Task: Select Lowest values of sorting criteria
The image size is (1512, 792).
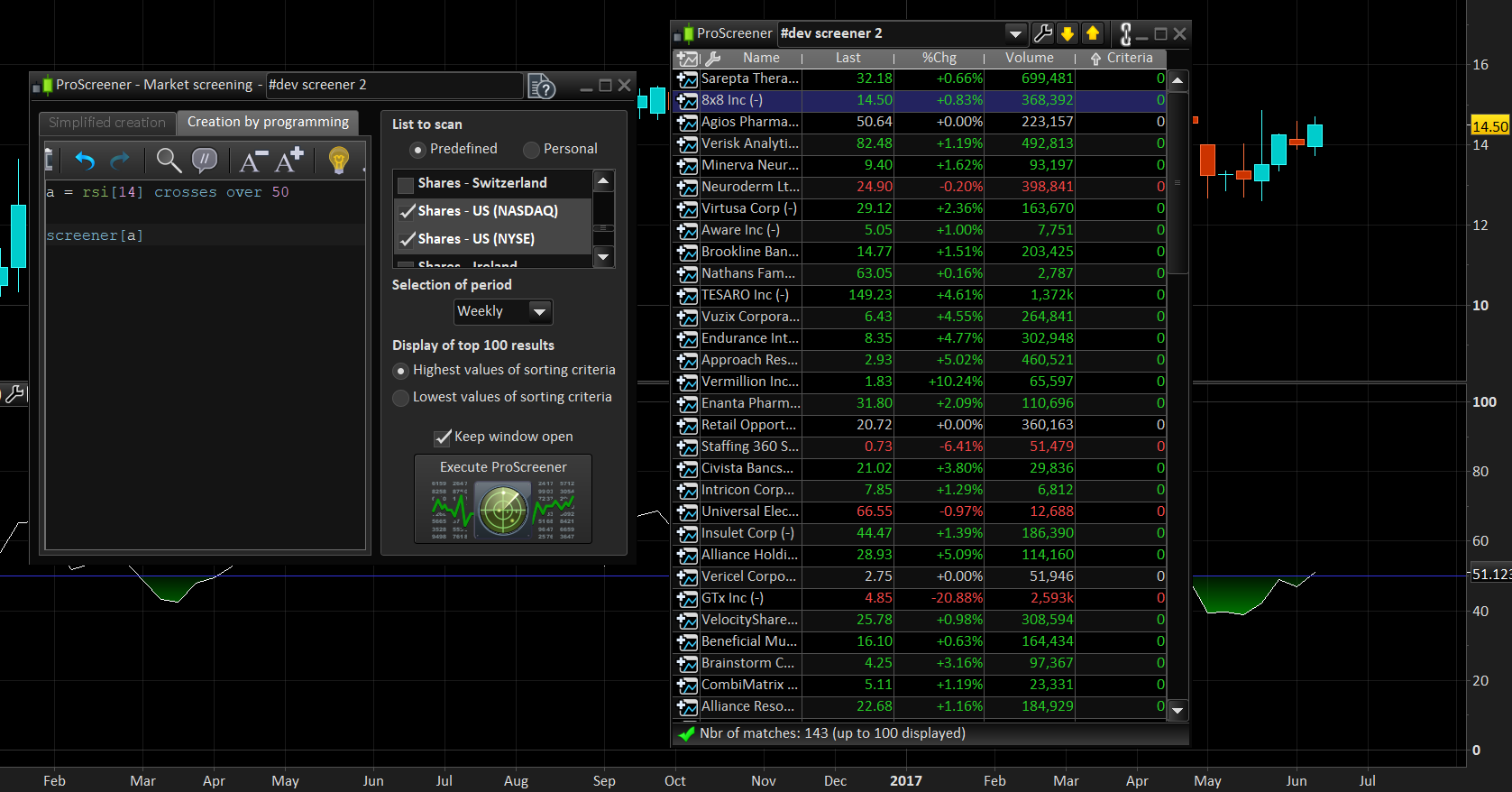Action: 401,398
